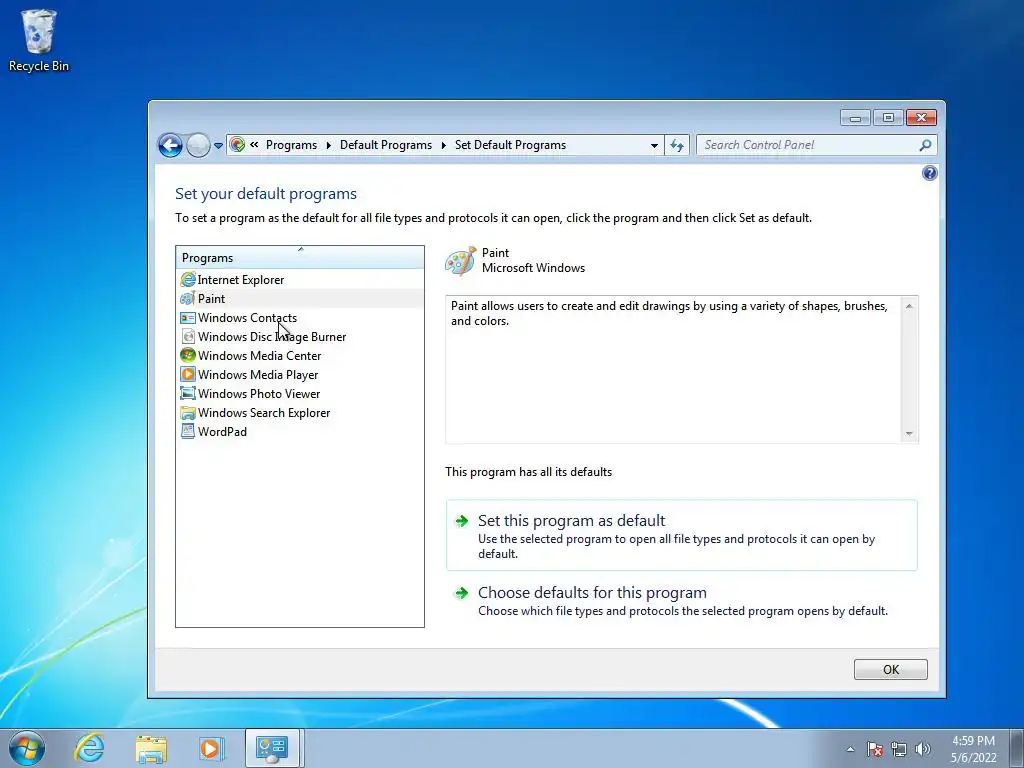Image resolution: width=1024 pixels, height=768 pixels.
Task: Click the Show desktop strip at taskbar end
Action: pyautogui.click(x=1017, y=748)
